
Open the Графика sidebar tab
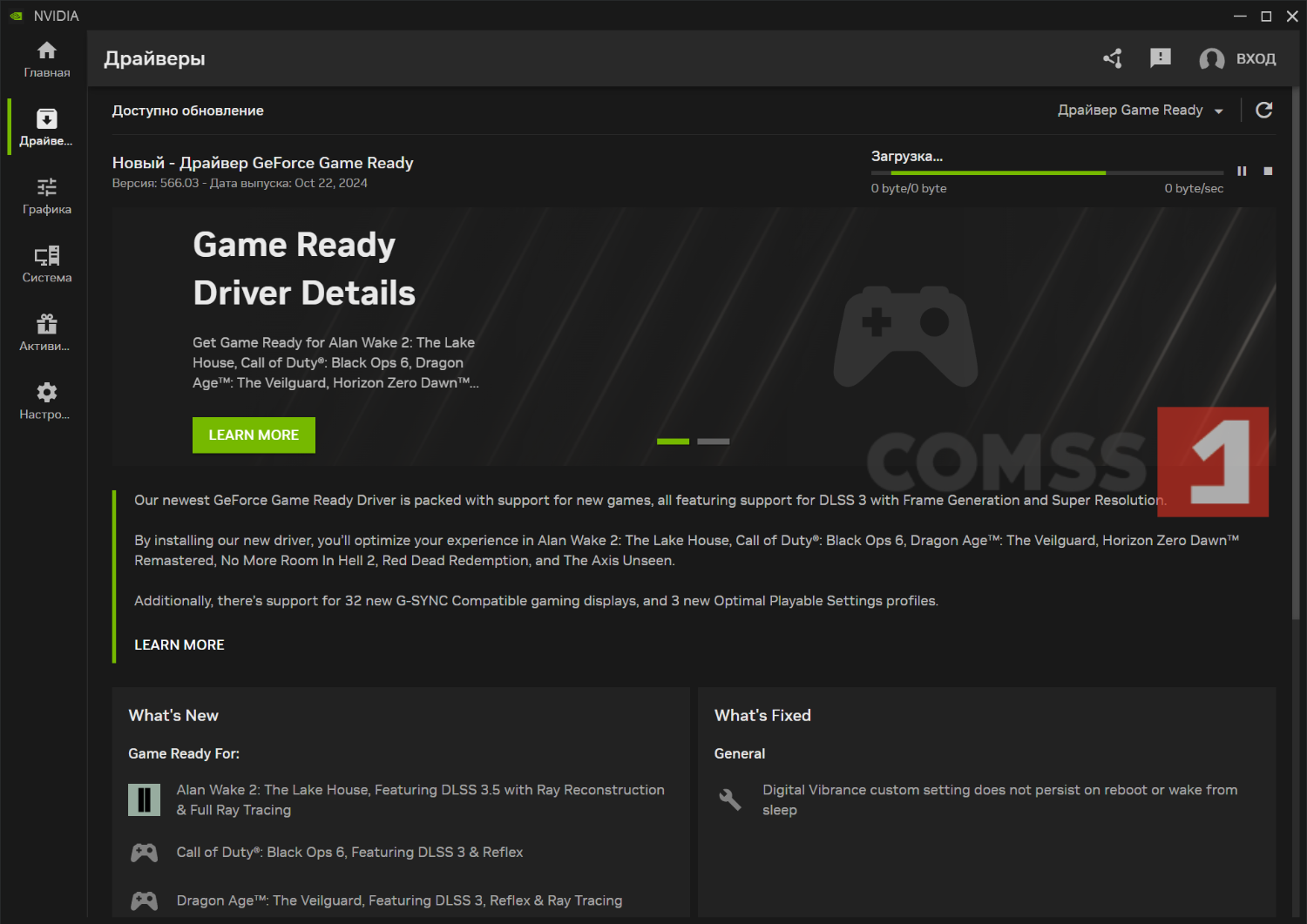[x=47, y=196]
